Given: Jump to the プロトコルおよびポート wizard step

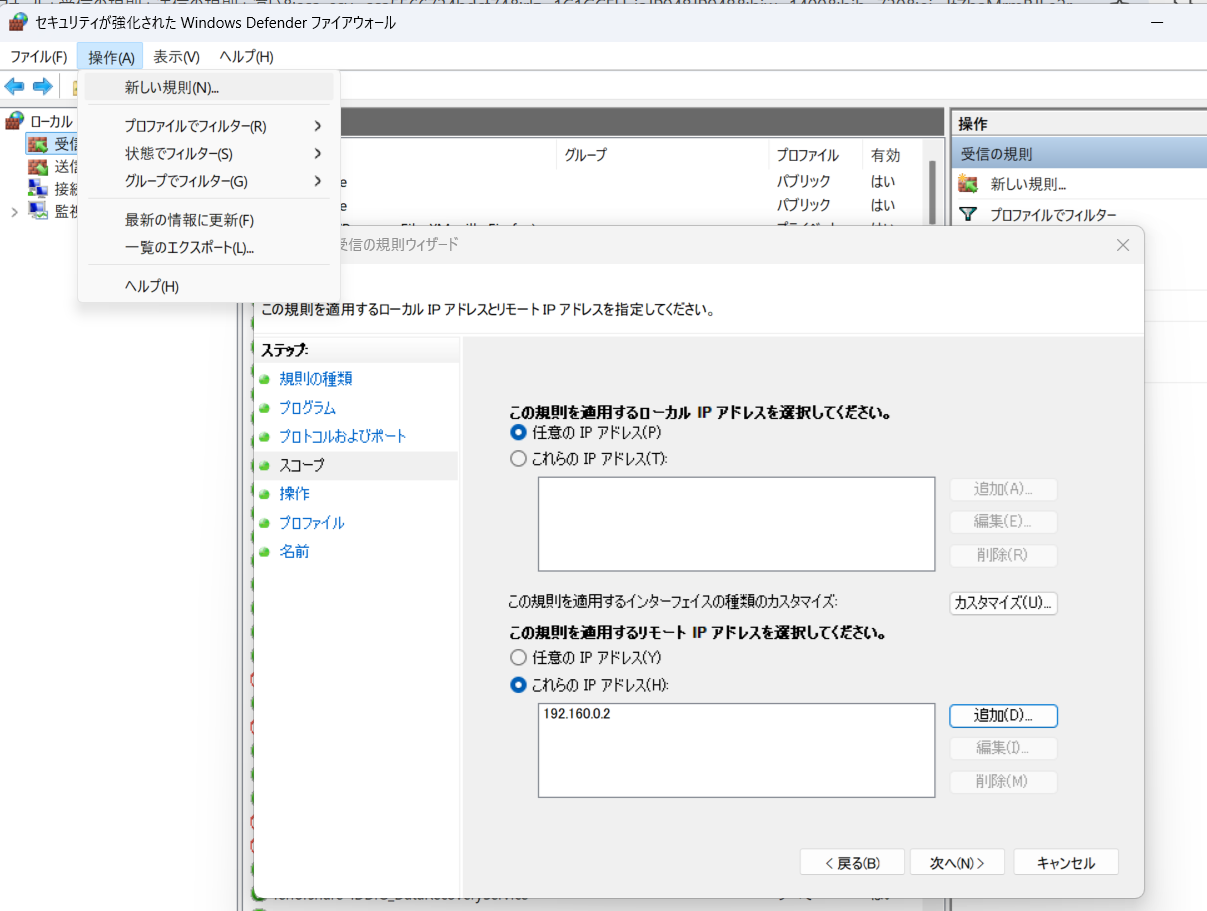Looking at the screenshot, I should 343,437.
